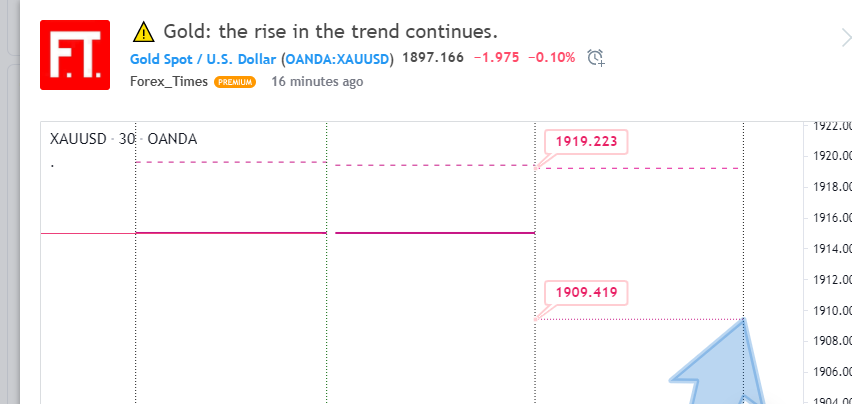Click the 1919.223 price label callout
The height and width of the screenshot is (404, 852).
click(x=585, y=141)
